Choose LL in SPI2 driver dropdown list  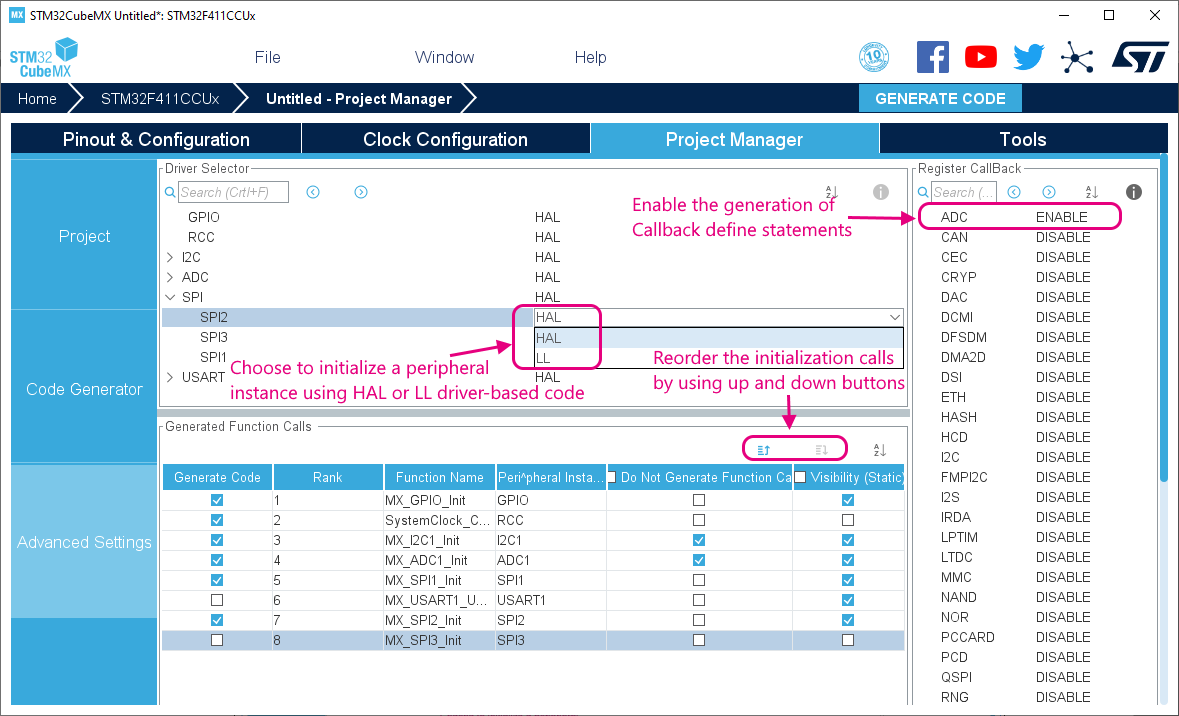[718, 358]
